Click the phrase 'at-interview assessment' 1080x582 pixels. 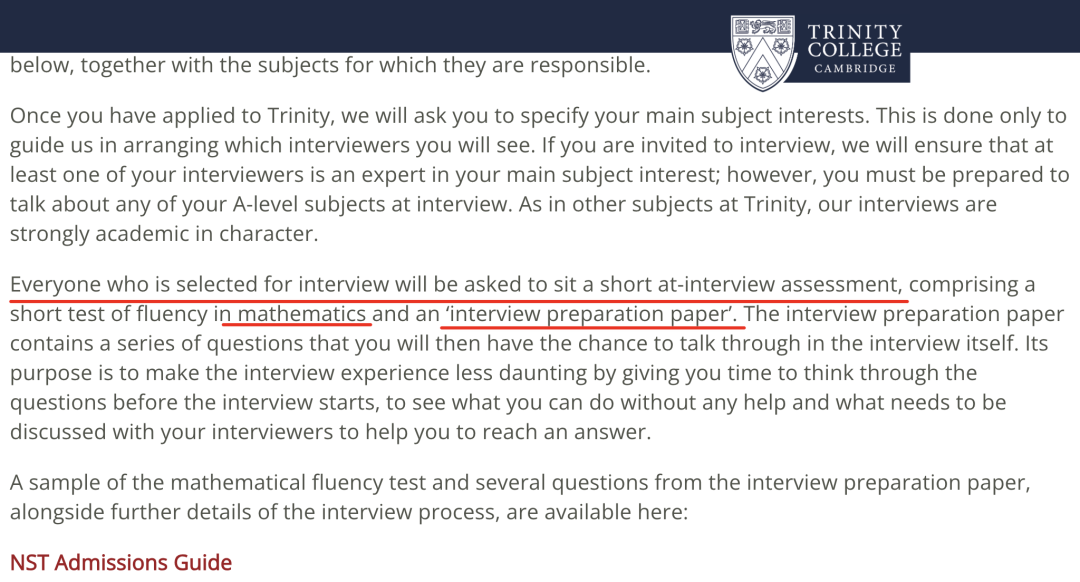point(778,284)
